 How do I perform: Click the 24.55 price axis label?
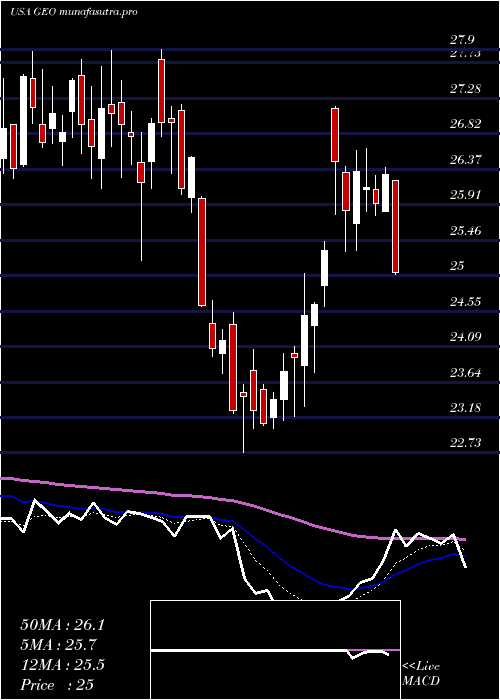click(465, 301)
